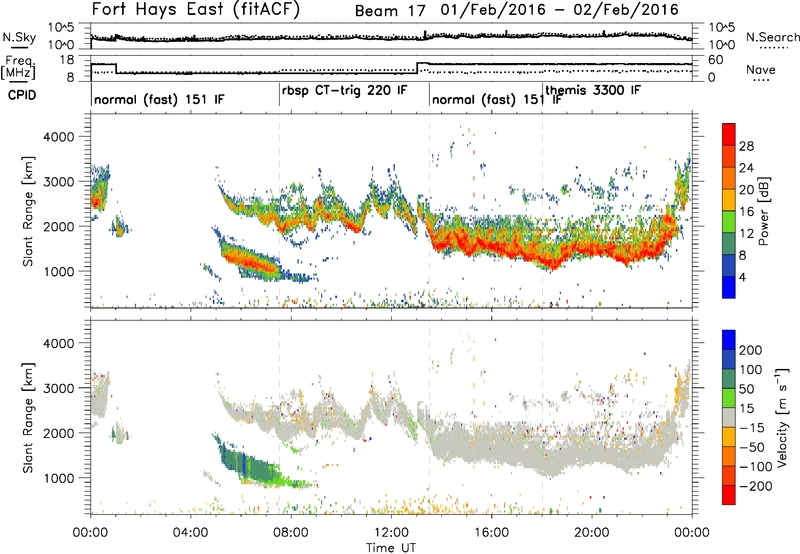Click the gray segment of Velocity colorbar
800x554 pixels.
pyautogui.click(x=729, y=417)
